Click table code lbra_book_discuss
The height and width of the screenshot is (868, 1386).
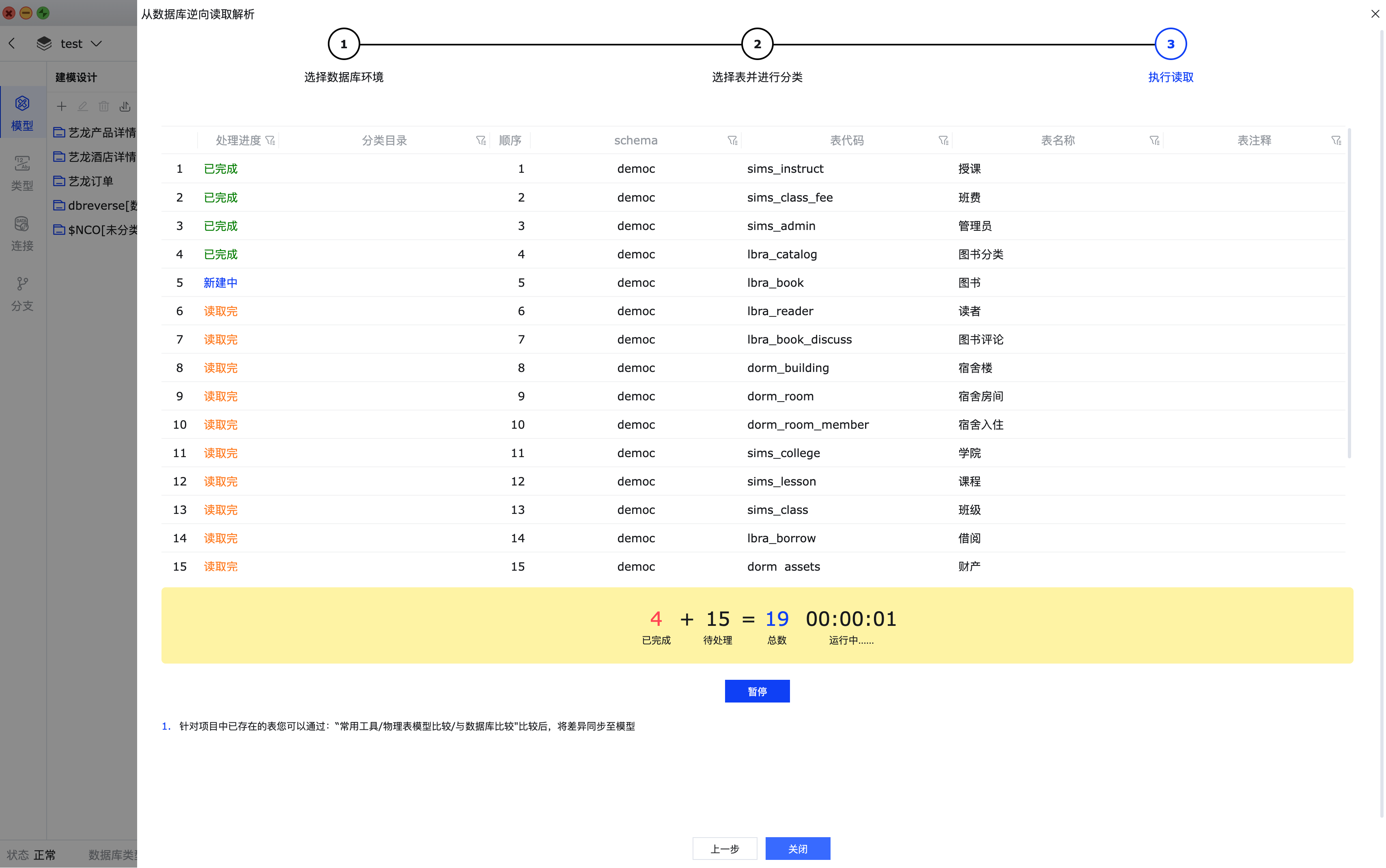[799, 339]
